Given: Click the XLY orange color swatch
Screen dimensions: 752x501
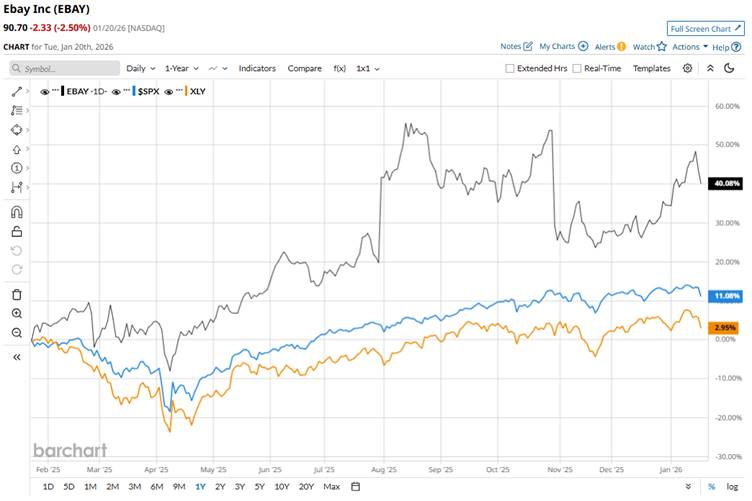Looking at the screenshot, I should (184, 91).
